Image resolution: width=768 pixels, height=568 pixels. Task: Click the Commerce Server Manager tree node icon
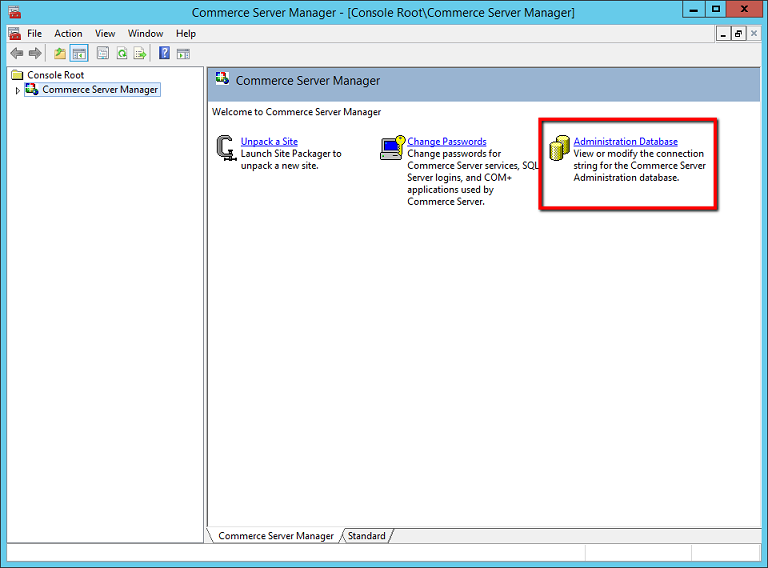point(32,89)
